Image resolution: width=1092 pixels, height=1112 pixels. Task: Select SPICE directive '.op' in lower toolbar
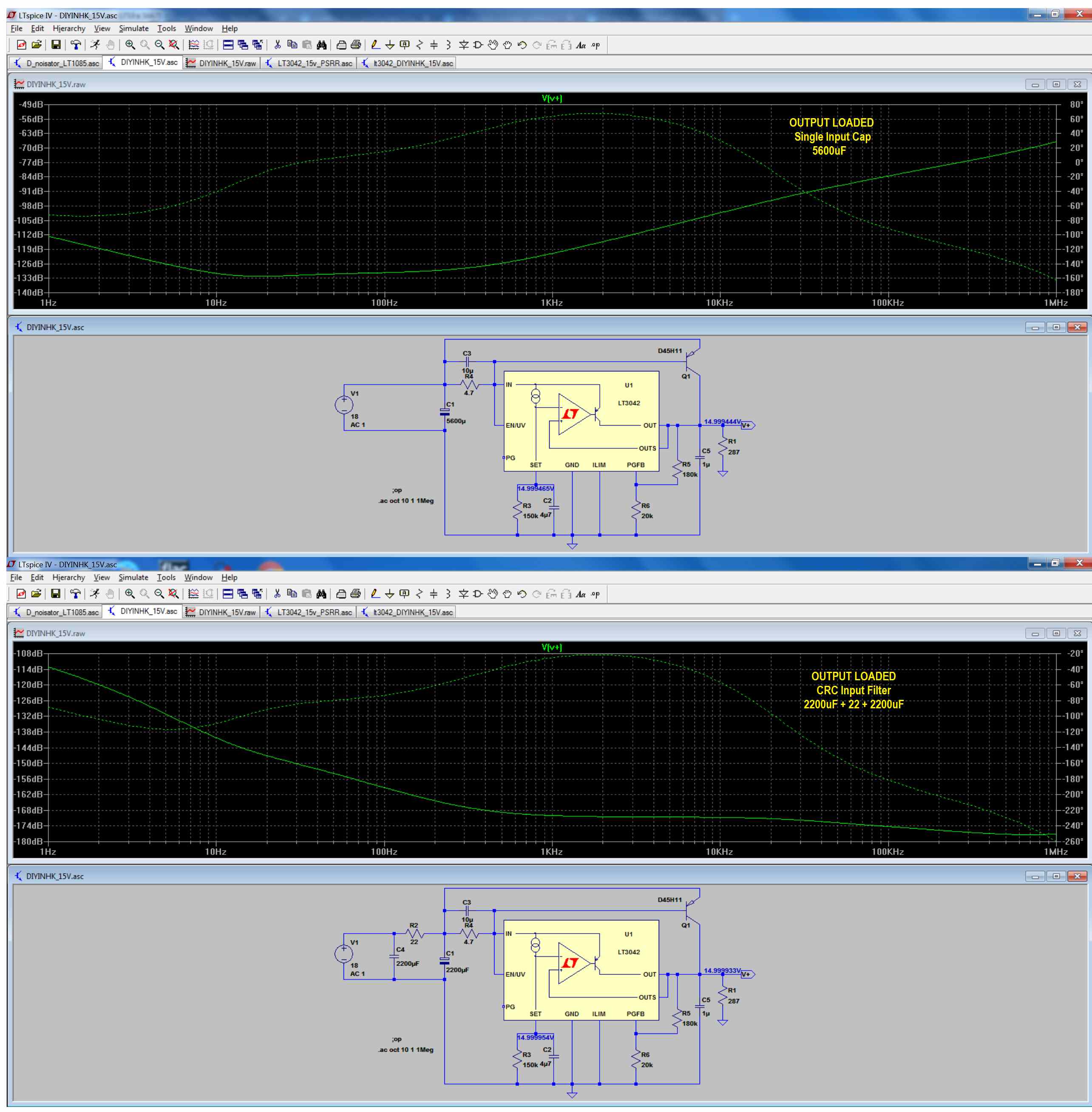pyautogui.click(x=596, y=594)
